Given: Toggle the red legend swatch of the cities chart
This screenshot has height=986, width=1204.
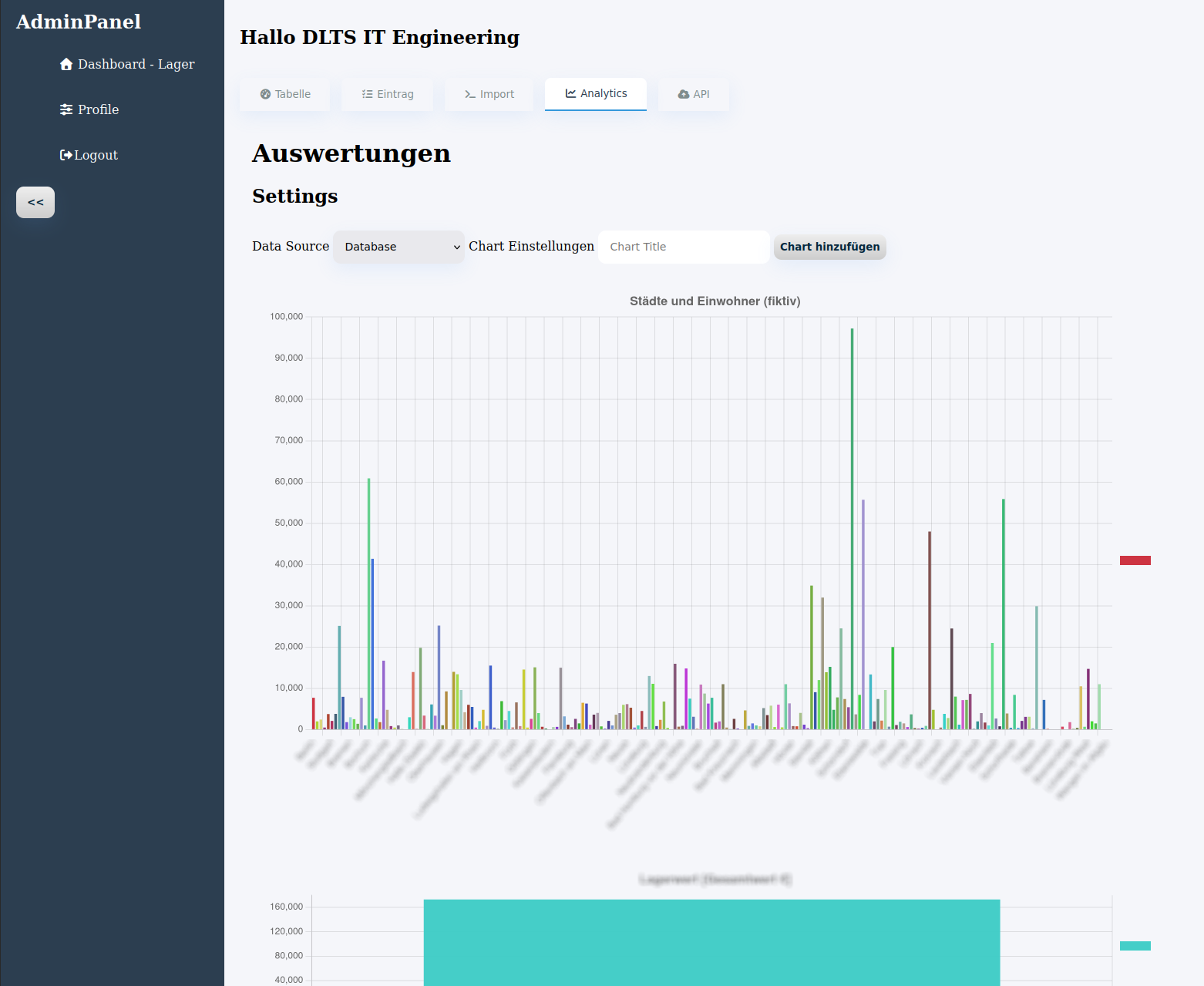Looking at the screenshot, I should (x=1135, y=560).
